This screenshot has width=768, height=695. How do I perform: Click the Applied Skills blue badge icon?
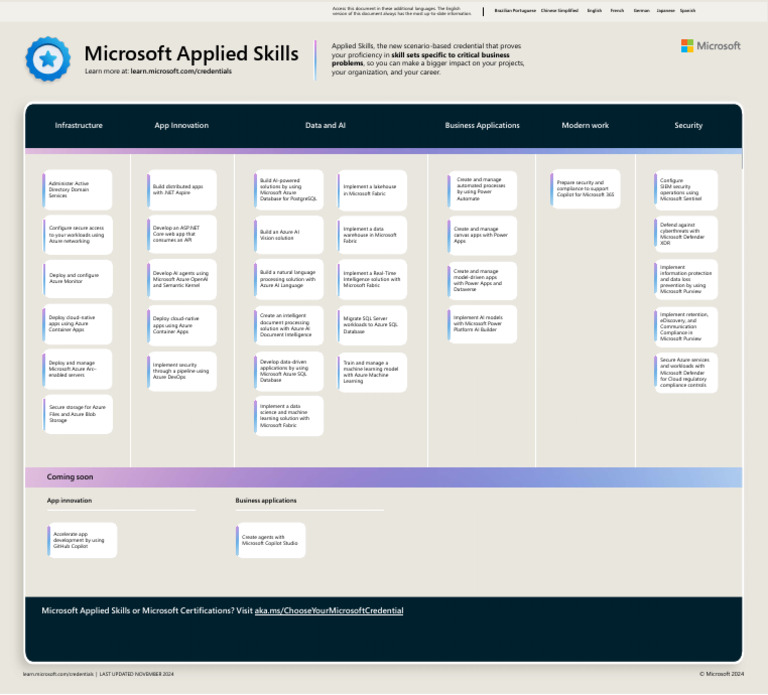point(47,59)
